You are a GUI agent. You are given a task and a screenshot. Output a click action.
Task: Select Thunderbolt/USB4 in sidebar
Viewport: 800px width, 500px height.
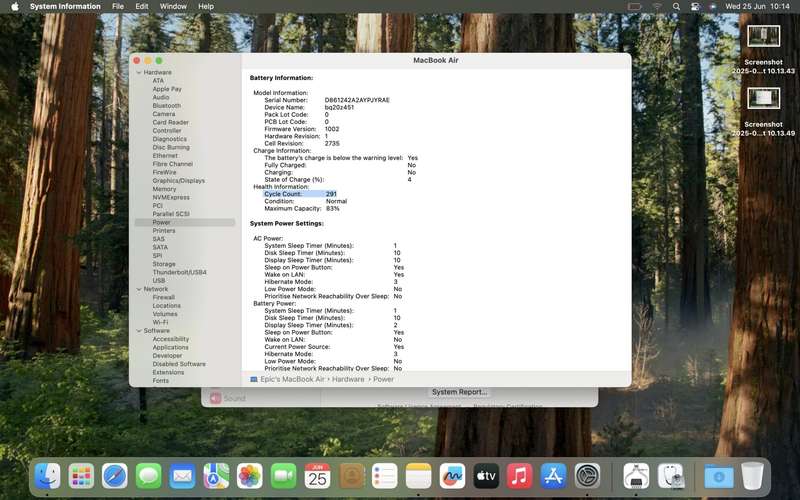coord(180,272)
